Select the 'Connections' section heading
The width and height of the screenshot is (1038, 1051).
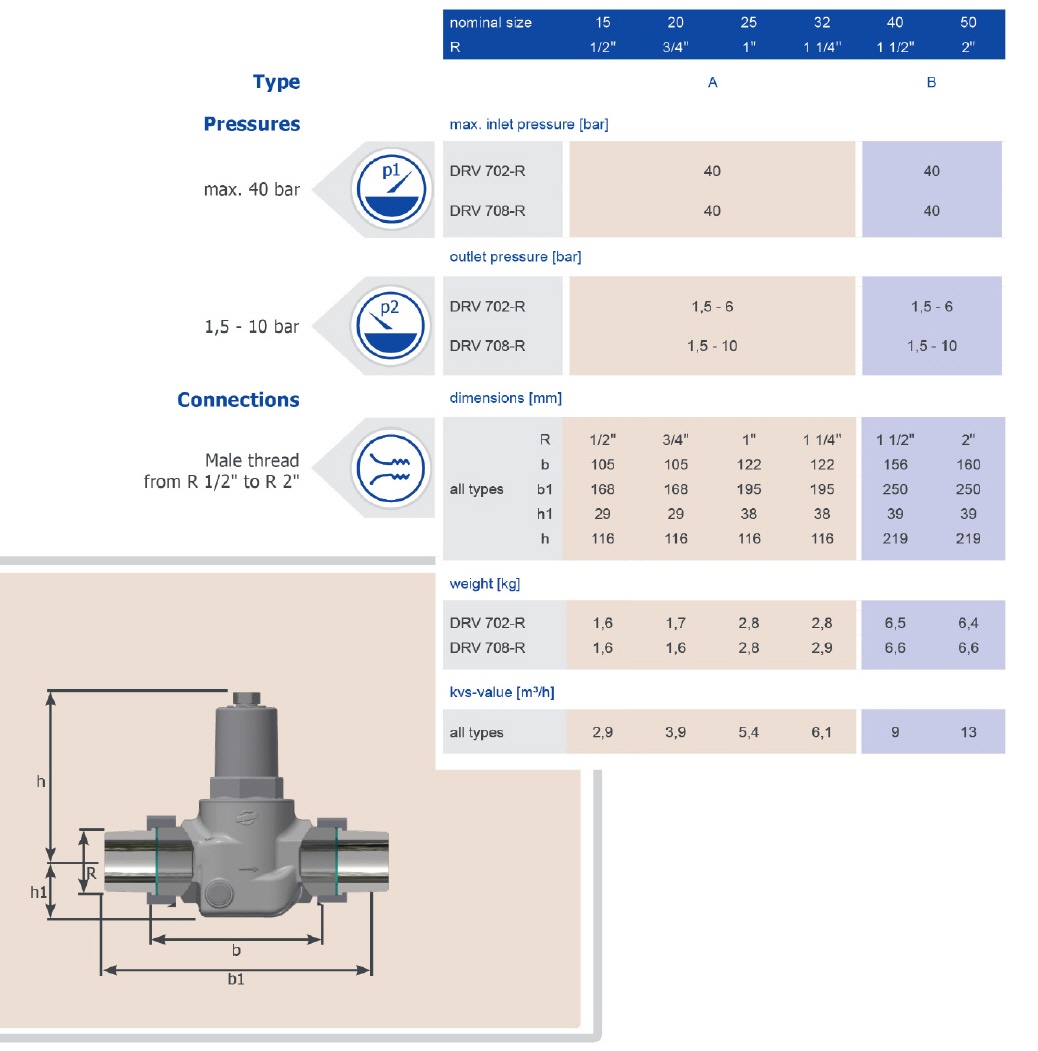click(238, 400)
